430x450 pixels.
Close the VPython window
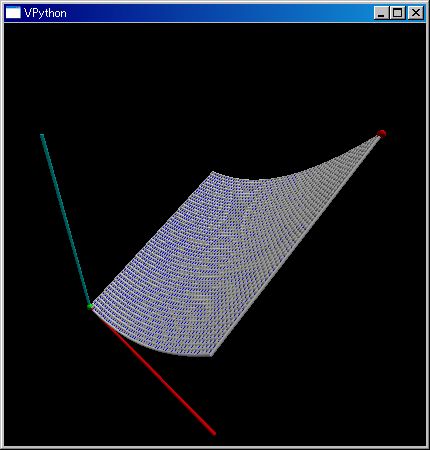tap(415, 13)
